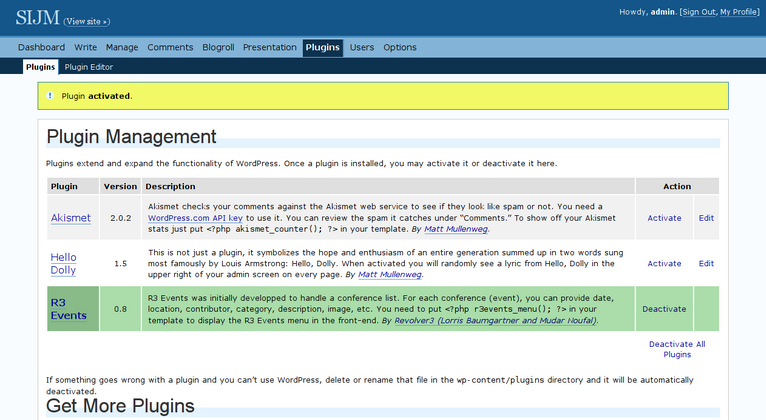Screen dimensions: 766x420
Task: Click the exclamation info icon in notice
Action: [x=50, y=96]
